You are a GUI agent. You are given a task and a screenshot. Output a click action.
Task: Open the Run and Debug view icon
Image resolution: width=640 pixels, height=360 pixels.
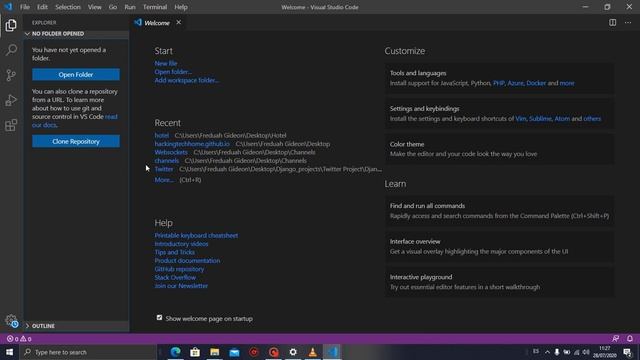(x=11, y=100)
